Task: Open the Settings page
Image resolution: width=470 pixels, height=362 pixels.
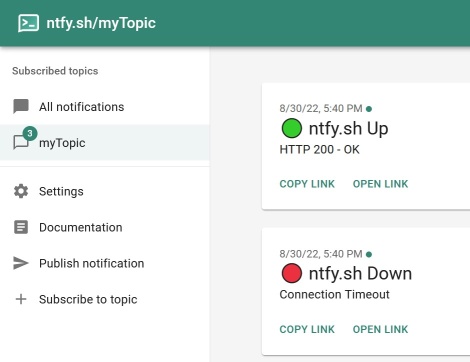Action: (x=105, y=191)
